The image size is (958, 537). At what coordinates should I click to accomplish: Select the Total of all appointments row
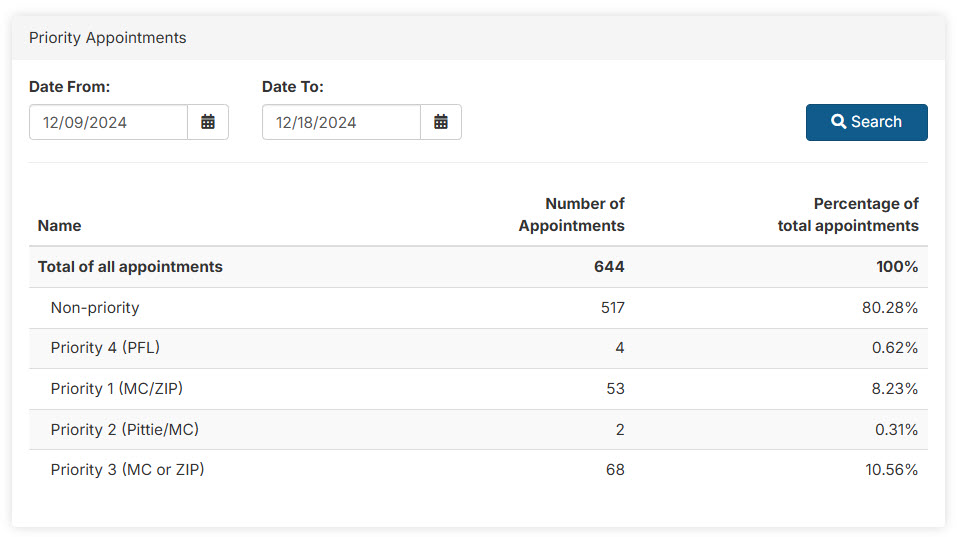tap(130, 267)
